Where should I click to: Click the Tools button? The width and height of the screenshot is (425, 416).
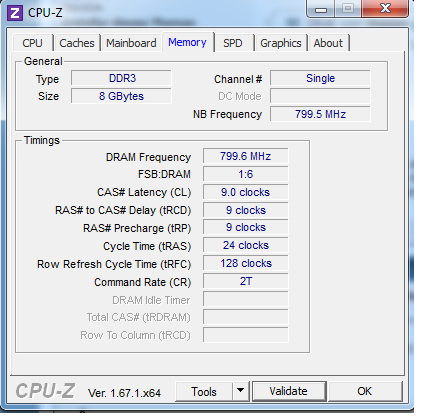coord(204,392)
